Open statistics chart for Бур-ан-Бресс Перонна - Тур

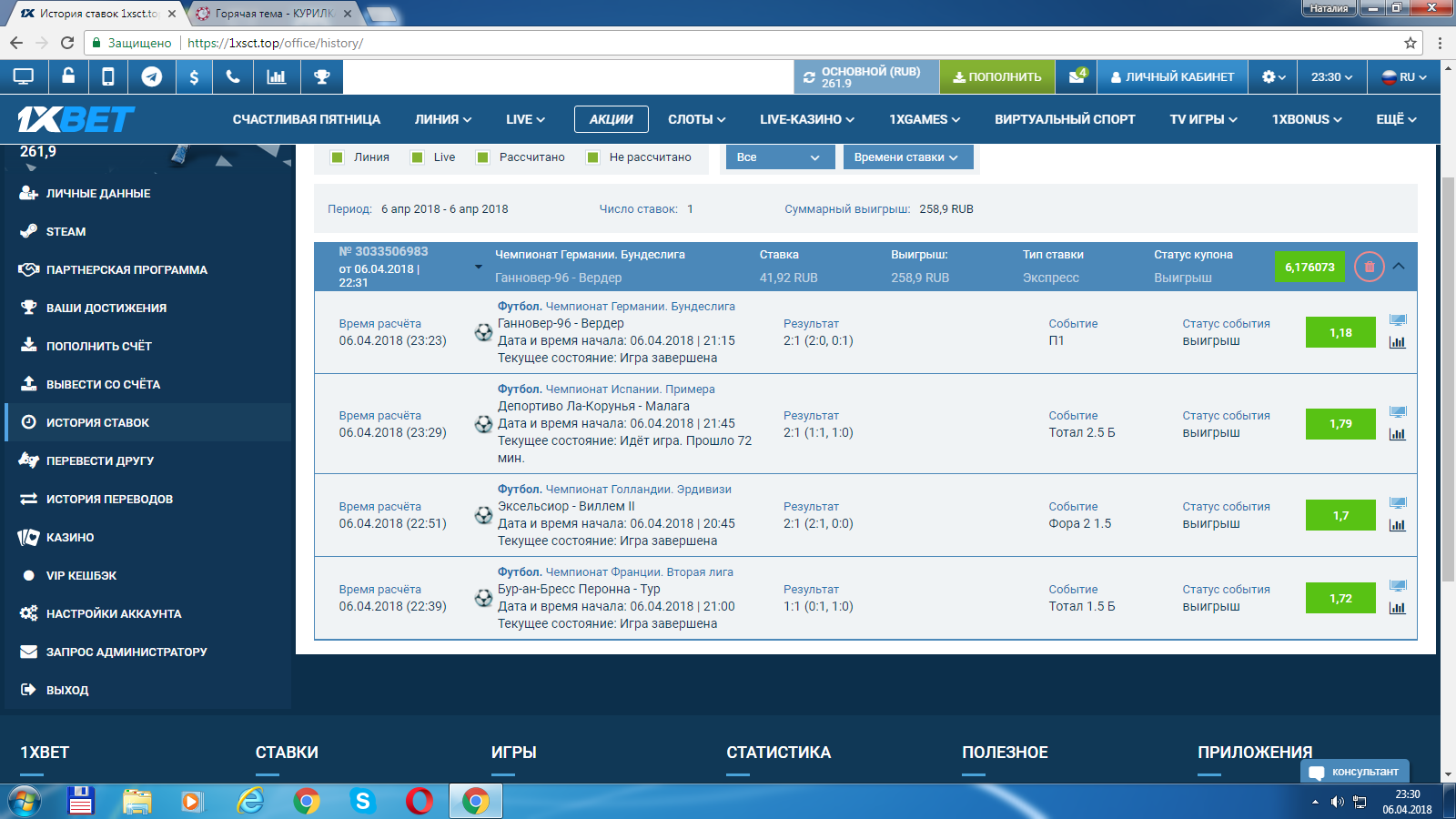[x=1398, y=608]
